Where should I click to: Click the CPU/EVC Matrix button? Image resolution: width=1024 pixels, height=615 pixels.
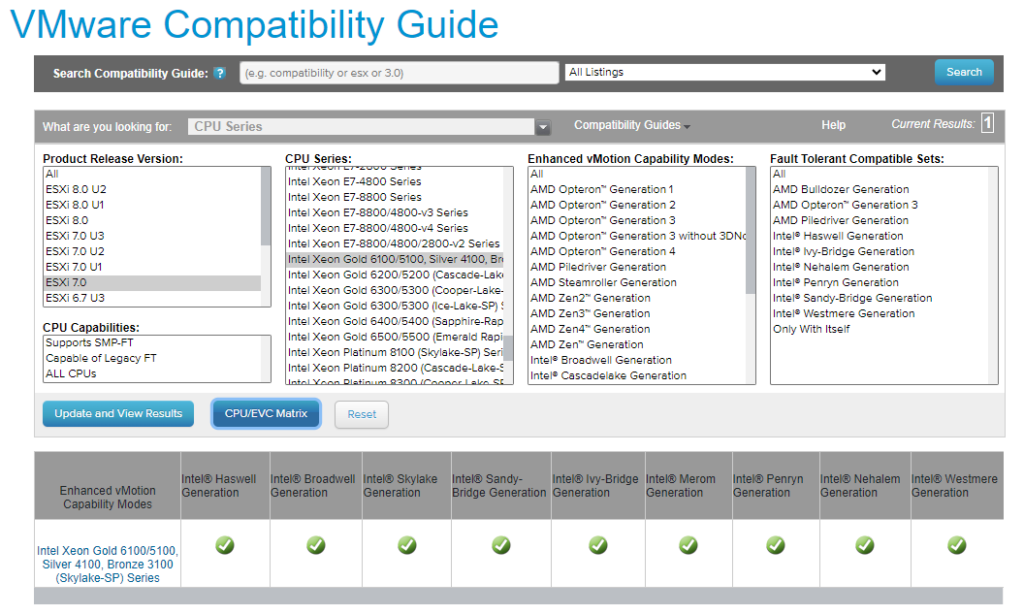[x=265, y=414]
